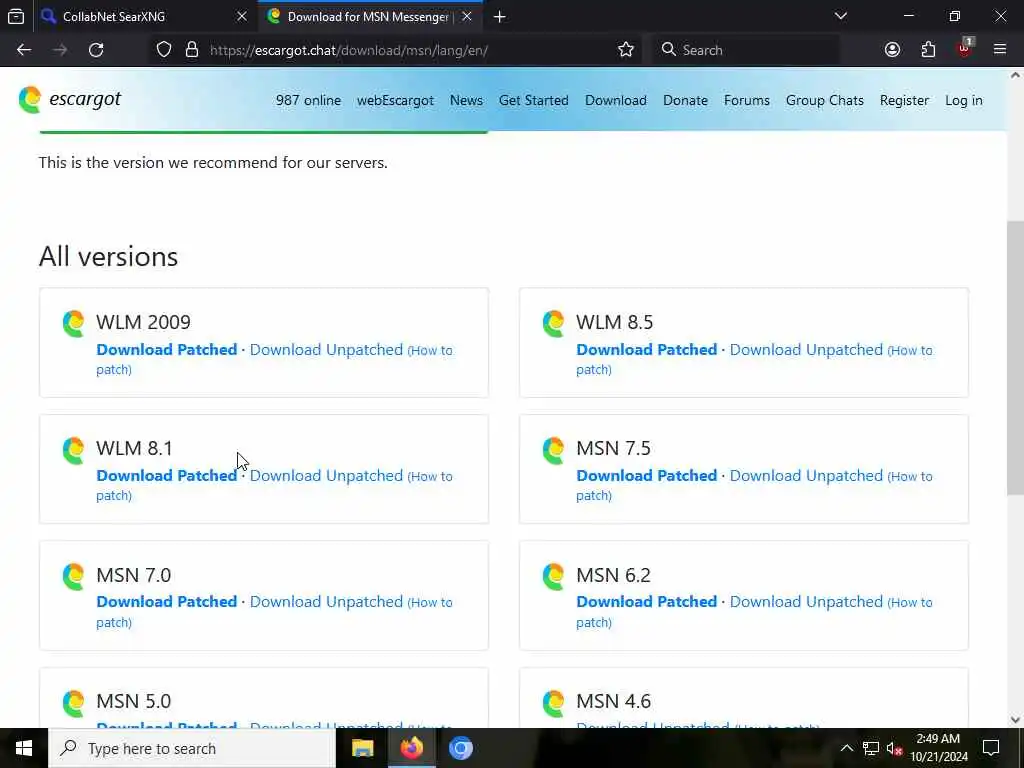Open the Donate page
This screenshot has width=1024, height=768.
coord(685,101)
